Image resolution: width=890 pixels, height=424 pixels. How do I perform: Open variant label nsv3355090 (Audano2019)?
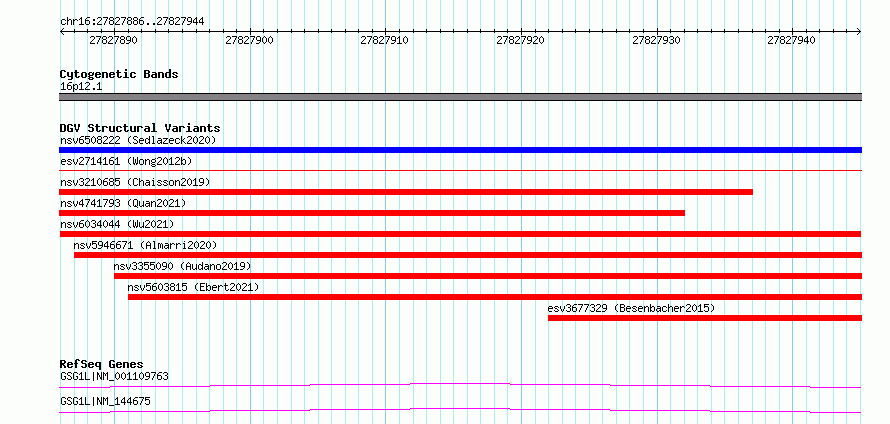point(182,266)
